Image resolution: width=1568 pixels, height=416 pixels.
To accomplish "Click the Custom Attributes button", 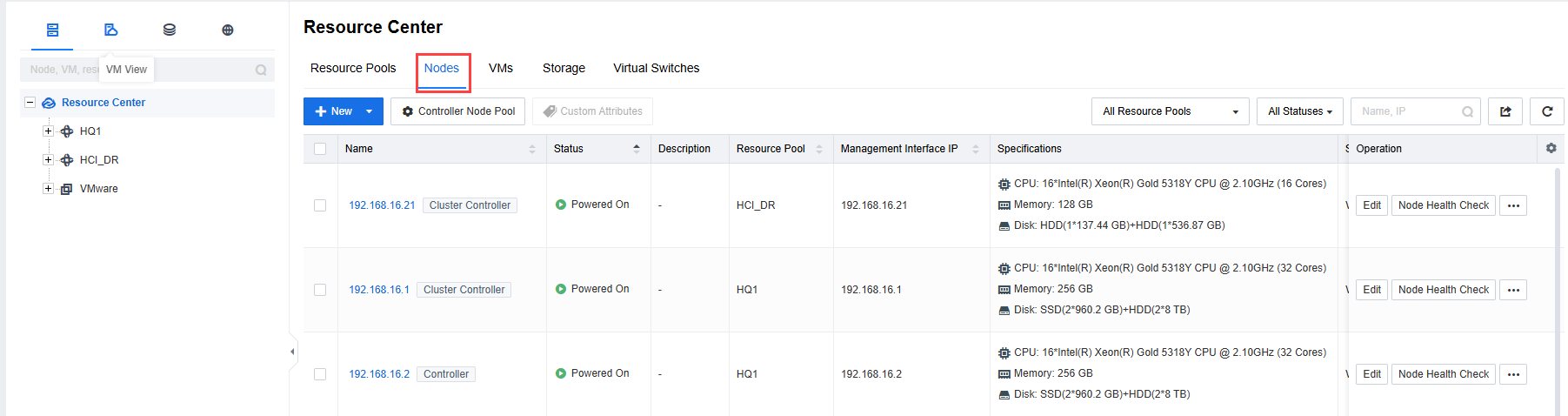I will [x=592, y=111].
